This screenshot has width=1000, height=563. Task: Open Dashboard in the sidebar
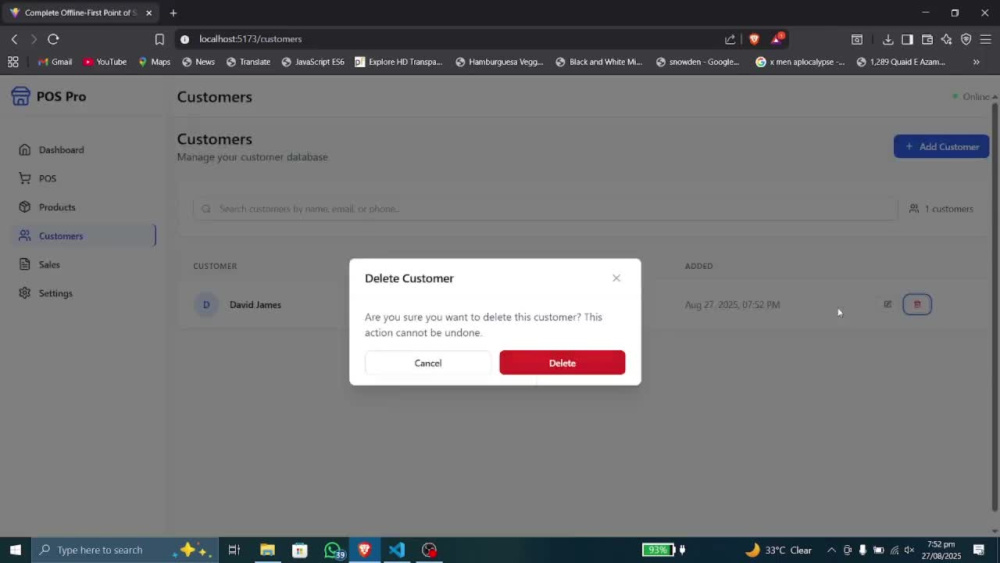[61, 150]
